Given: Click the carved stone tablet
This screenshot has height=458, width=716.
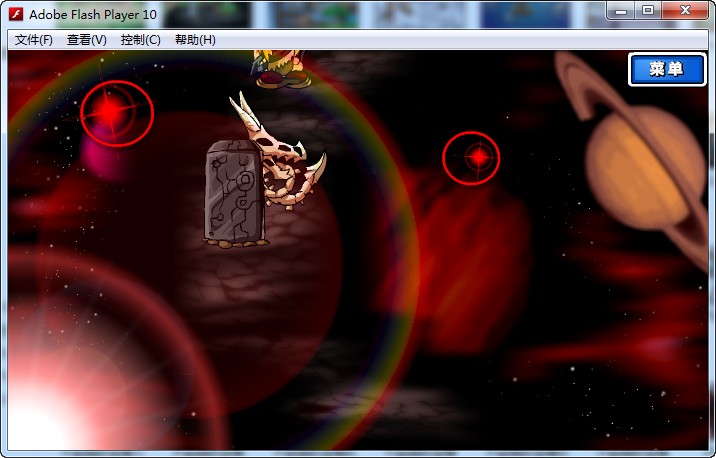Looking at the screenshot, I should tap(235, 194).
